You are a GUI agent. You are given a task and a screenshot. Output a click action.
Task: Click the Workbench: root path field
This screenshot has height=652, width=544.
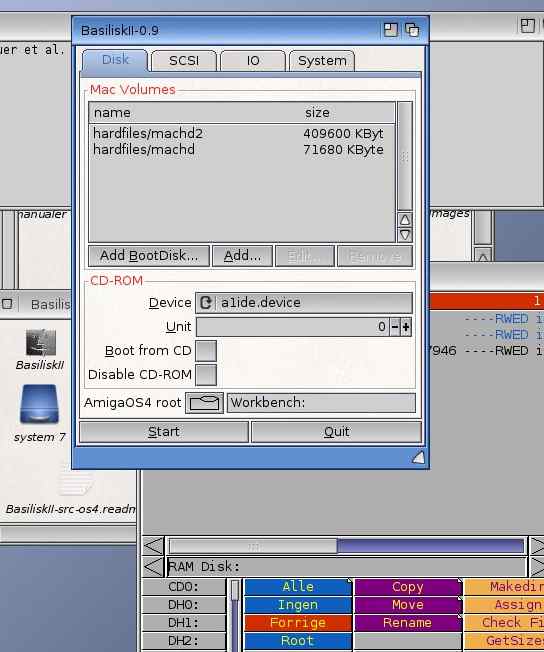tap(321, 403)
